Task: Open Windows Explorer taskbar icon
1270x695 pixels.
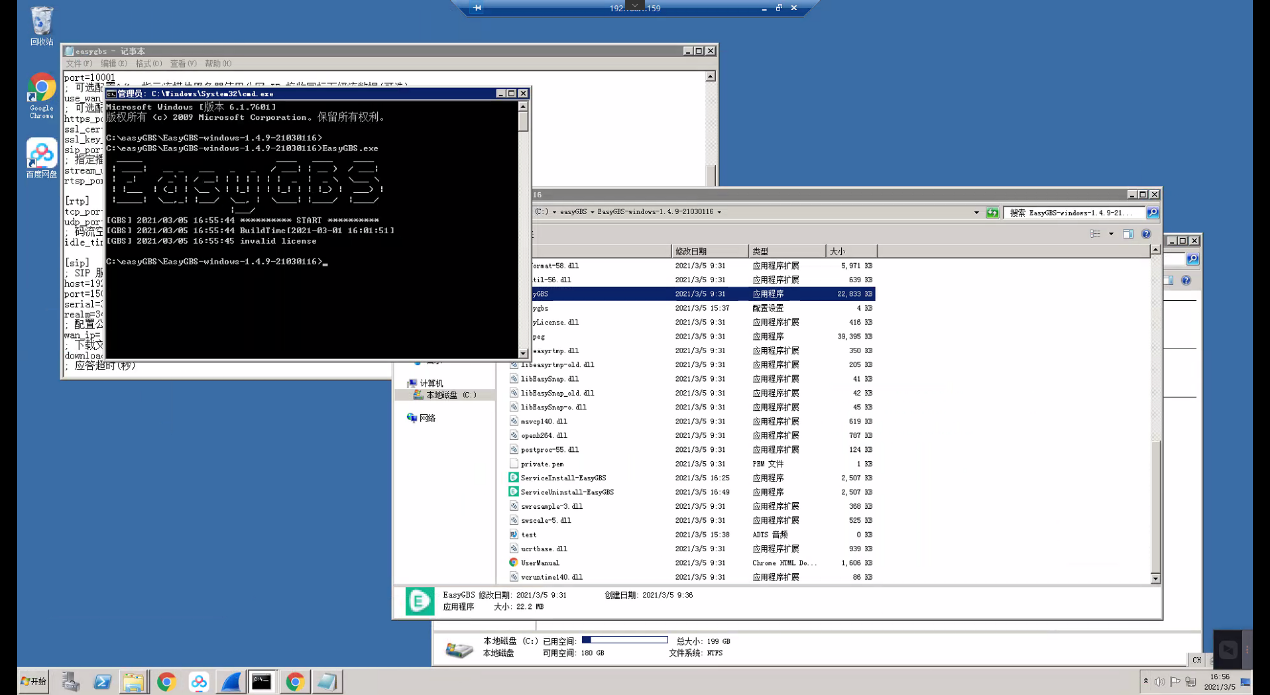Action: pos(134,682)
